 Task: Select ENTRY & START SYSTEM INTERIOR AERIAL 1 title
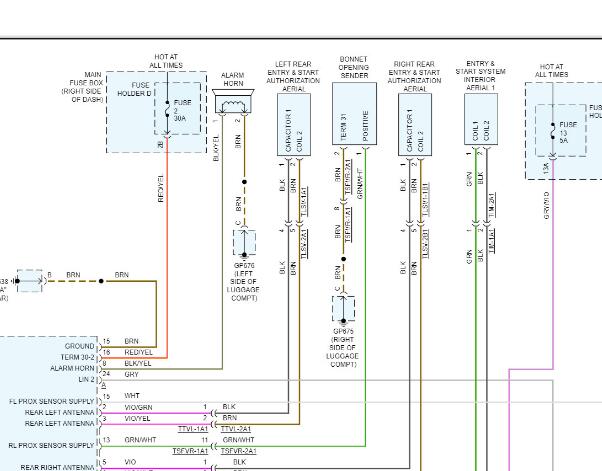coord(480,76)
